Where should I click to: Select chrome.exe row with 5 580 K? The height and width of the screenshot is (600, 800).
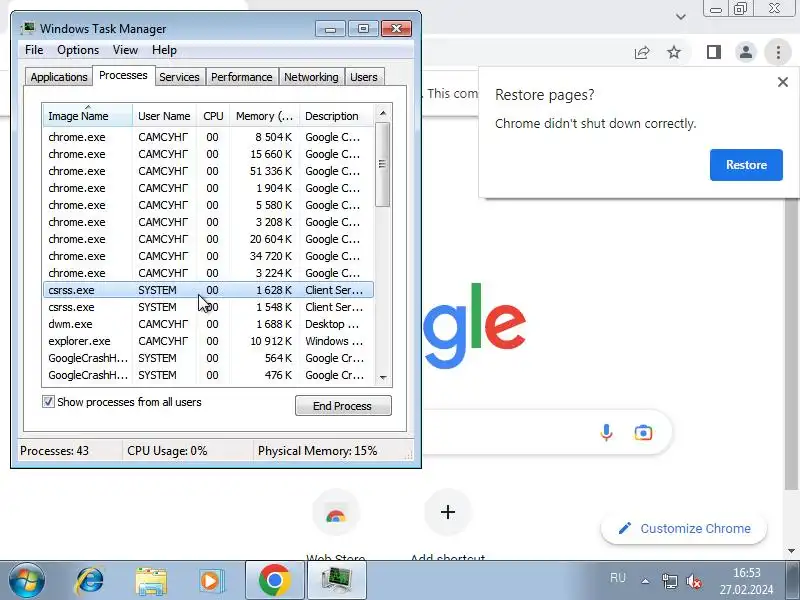[208, 205]
